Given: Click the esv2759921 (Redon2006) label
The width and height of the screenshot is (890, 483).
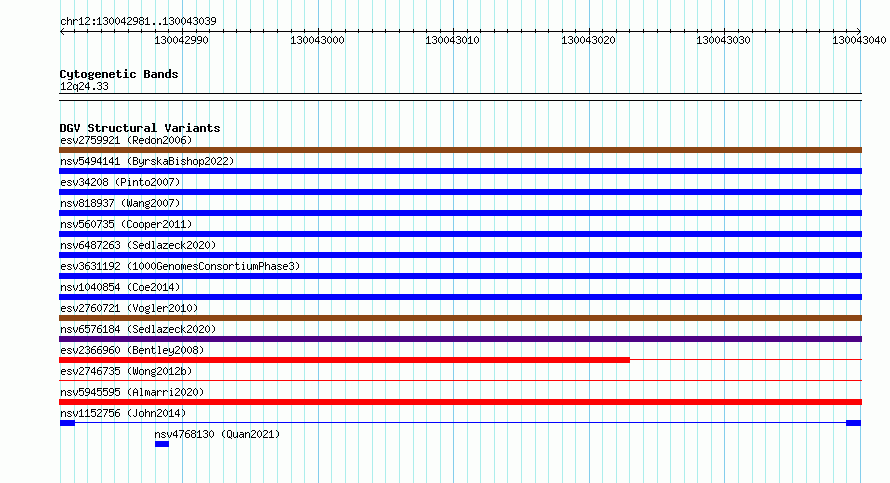Looking at the screenshot, I should (x=126, y=140).
